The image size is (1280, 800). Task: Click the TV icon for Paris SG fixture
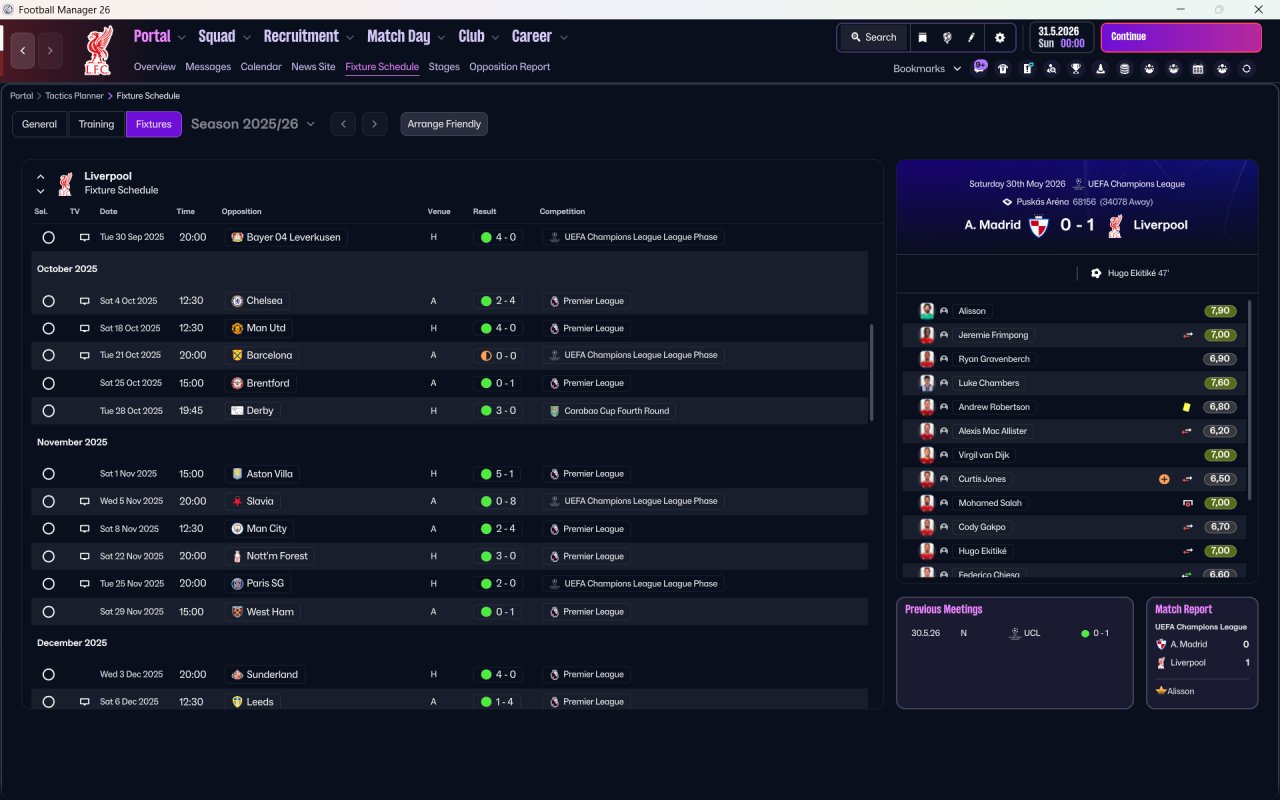(85, 584)
